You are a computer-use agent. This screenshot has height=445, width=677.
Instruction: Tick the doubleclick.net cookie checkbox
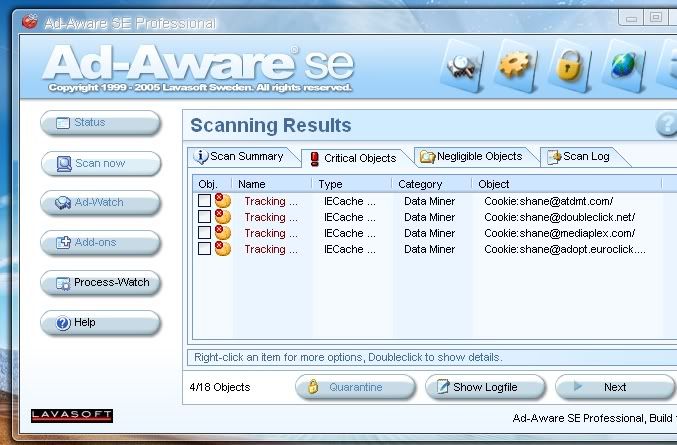click(x=204, y=217)
